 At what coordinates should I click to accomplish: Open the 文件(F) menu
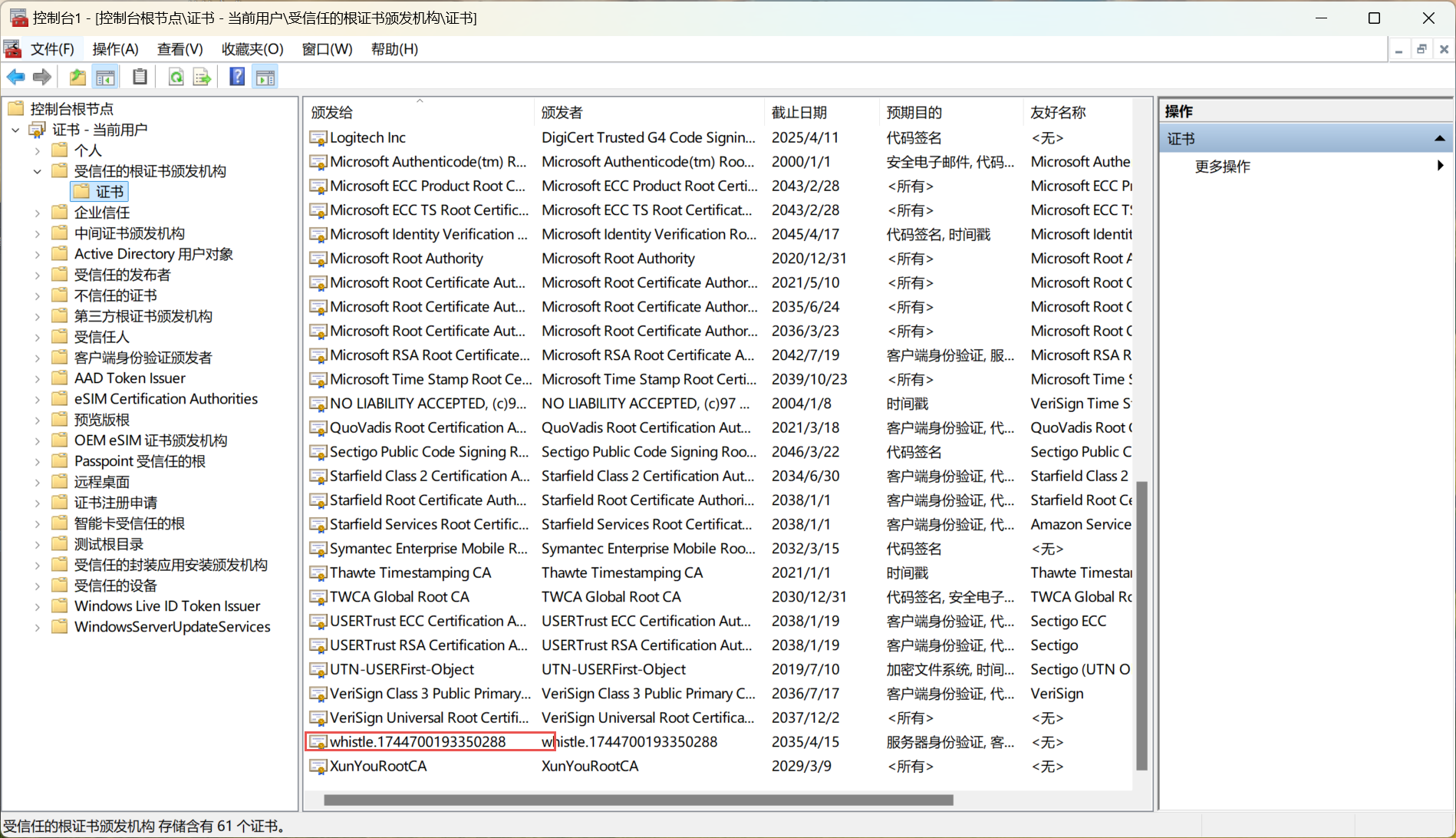click(x=52, y=49)
